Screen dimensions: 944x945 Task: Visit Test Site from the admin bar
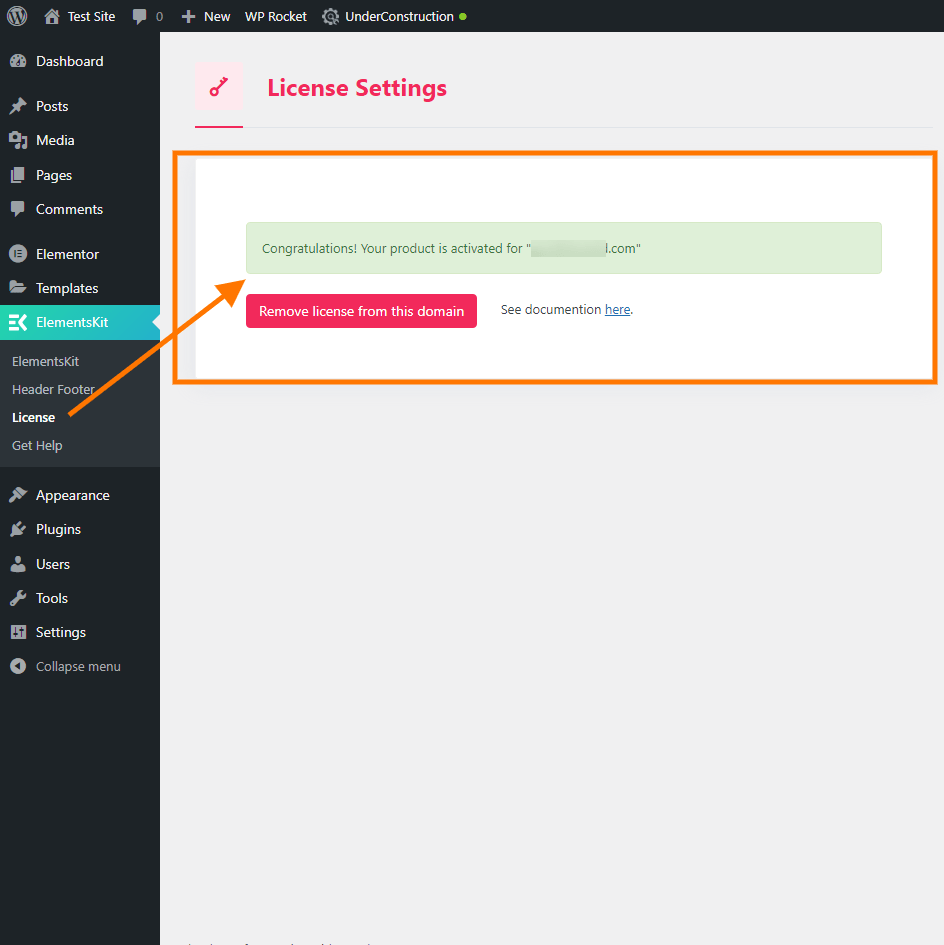pyautogui.click(x=91, y=16)
